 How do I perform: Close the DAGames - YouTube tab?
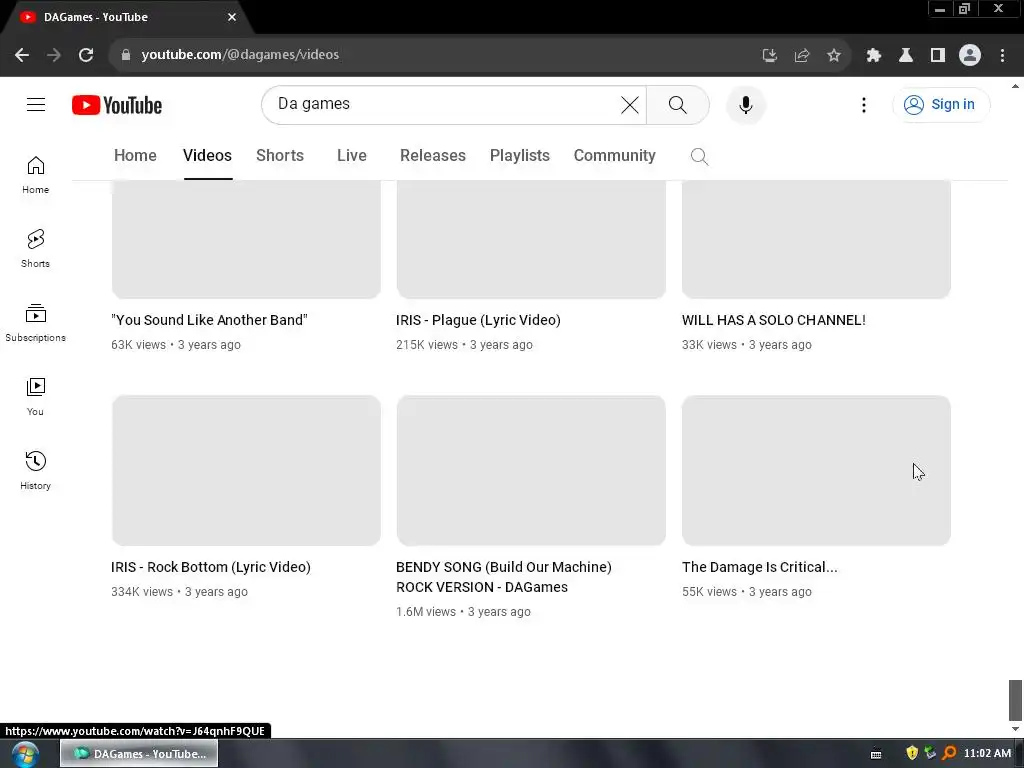[x=232, y=17]
